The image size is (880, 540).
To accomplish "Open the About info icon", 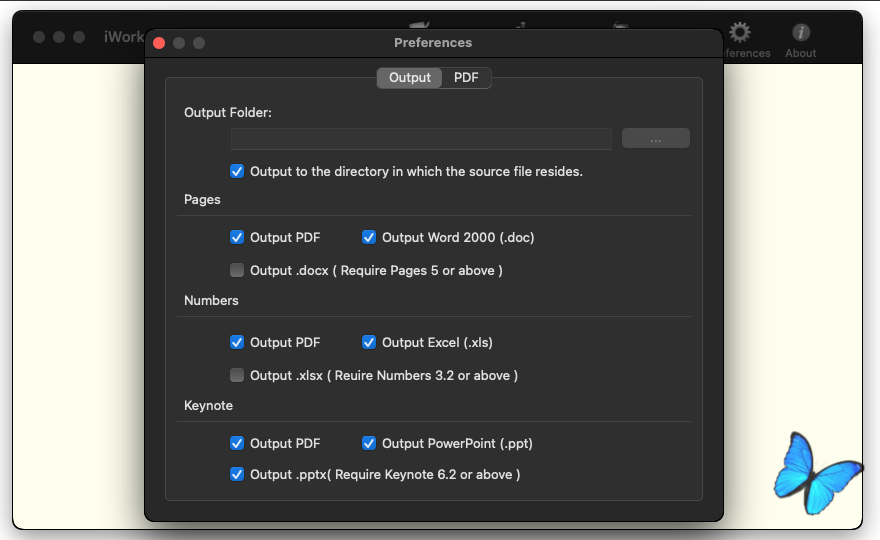I will (801, 33).
